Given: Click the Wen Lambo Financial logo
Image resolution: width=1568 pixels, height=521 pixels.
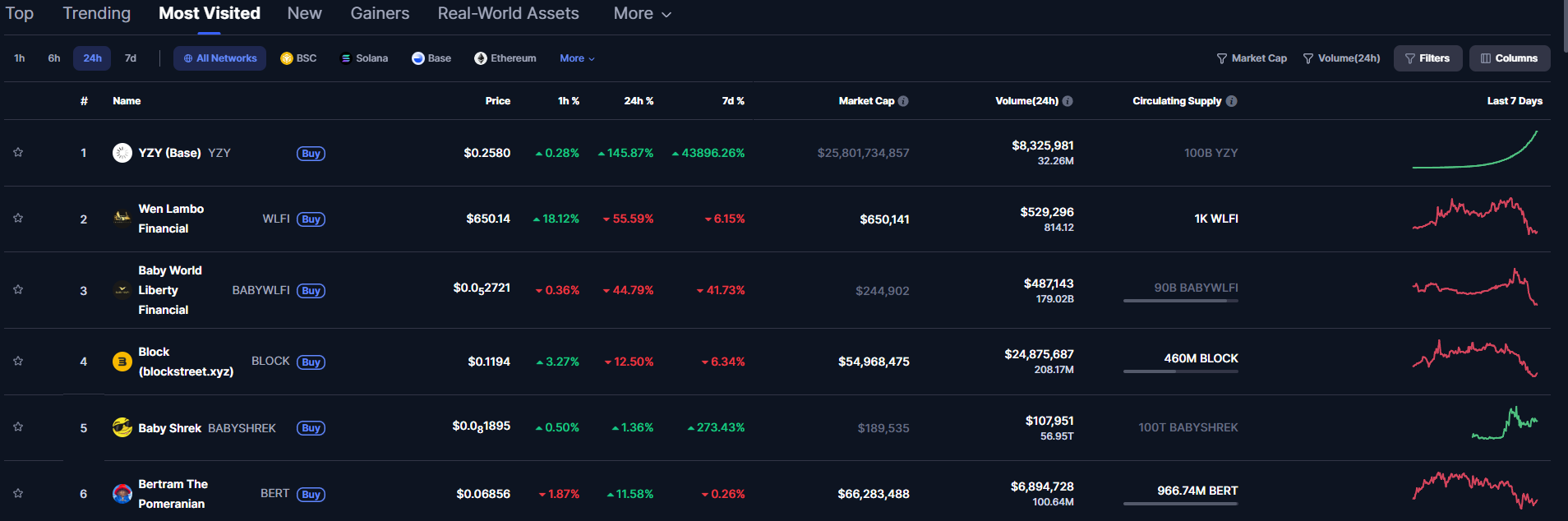Looking at the screenshot, I should click(x=122, y=219).
